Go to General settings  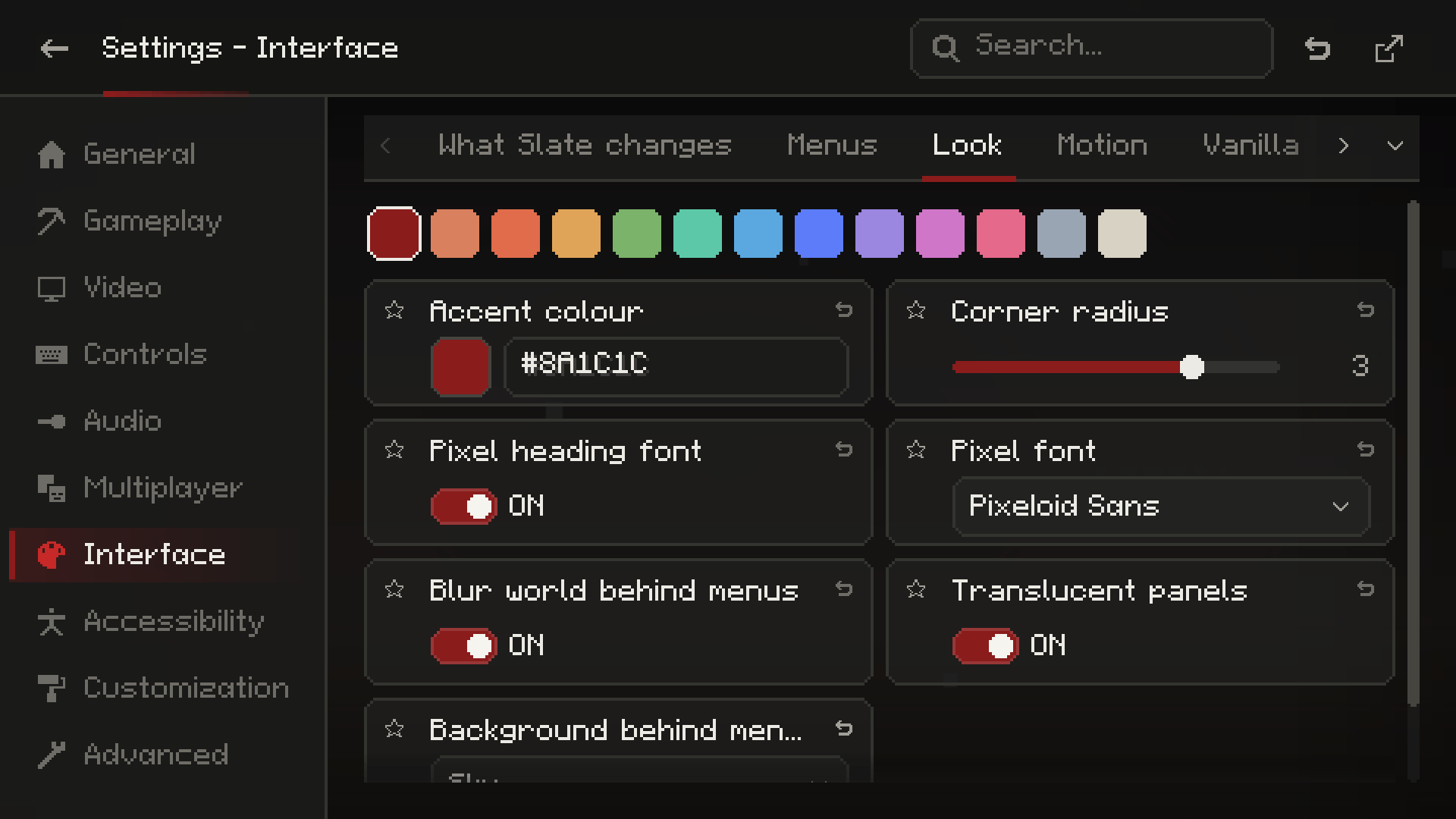click(x=163, y=154)
